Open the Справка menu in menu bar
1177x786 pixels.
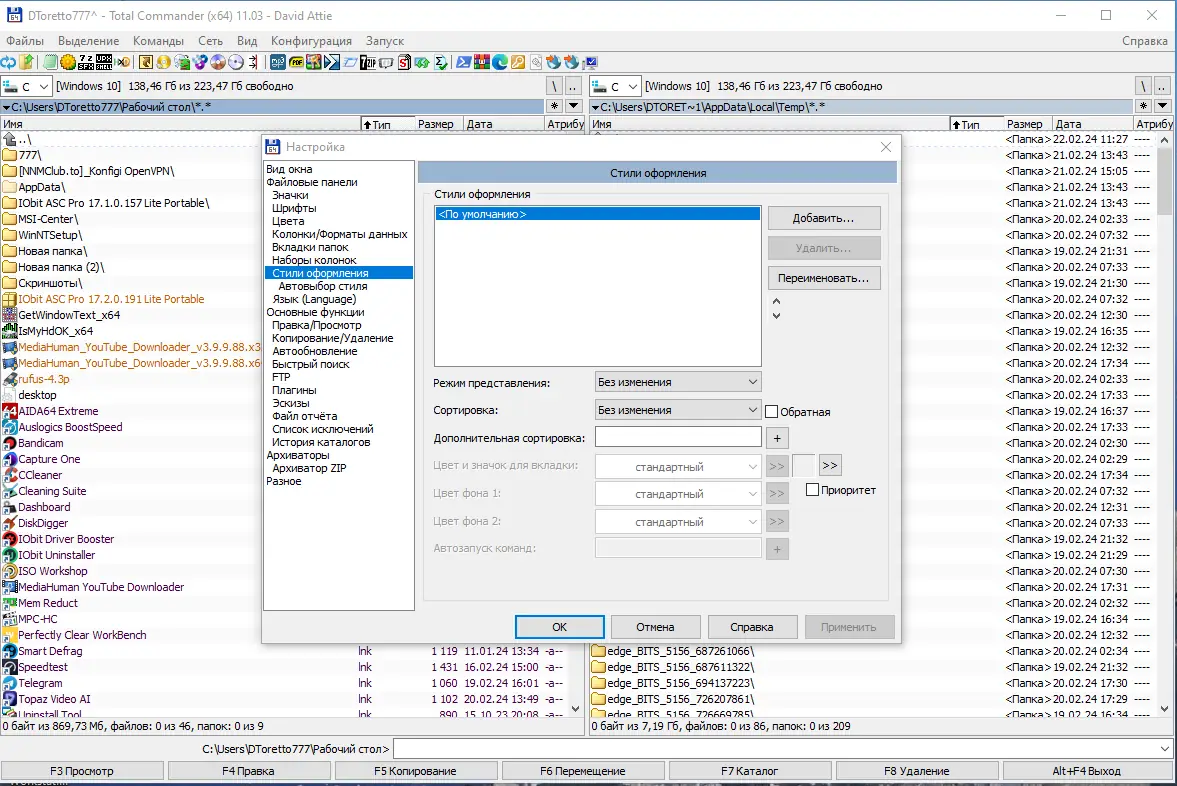click(1145, 41)
